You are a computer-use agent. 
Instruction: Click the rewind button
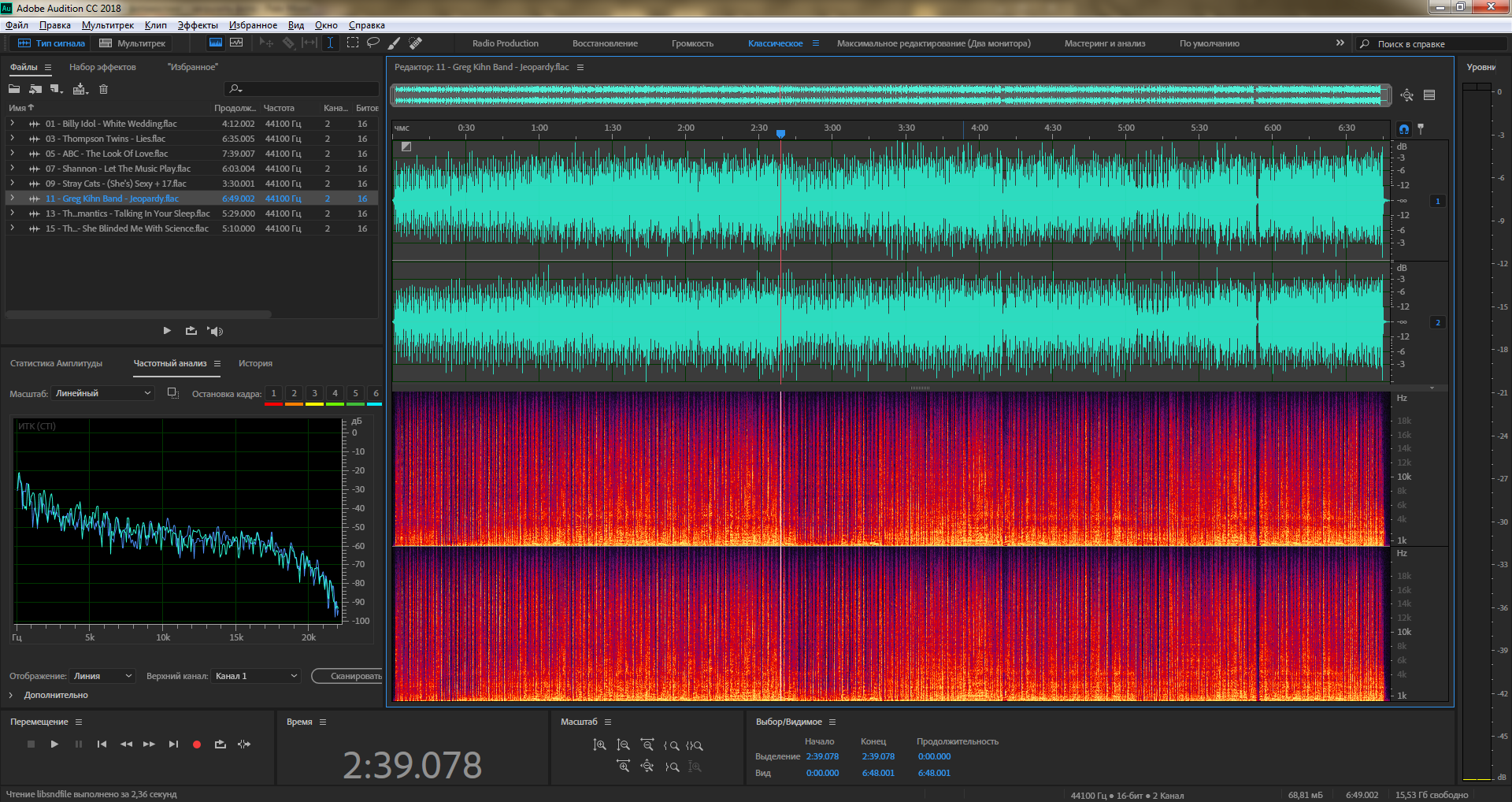126,744
